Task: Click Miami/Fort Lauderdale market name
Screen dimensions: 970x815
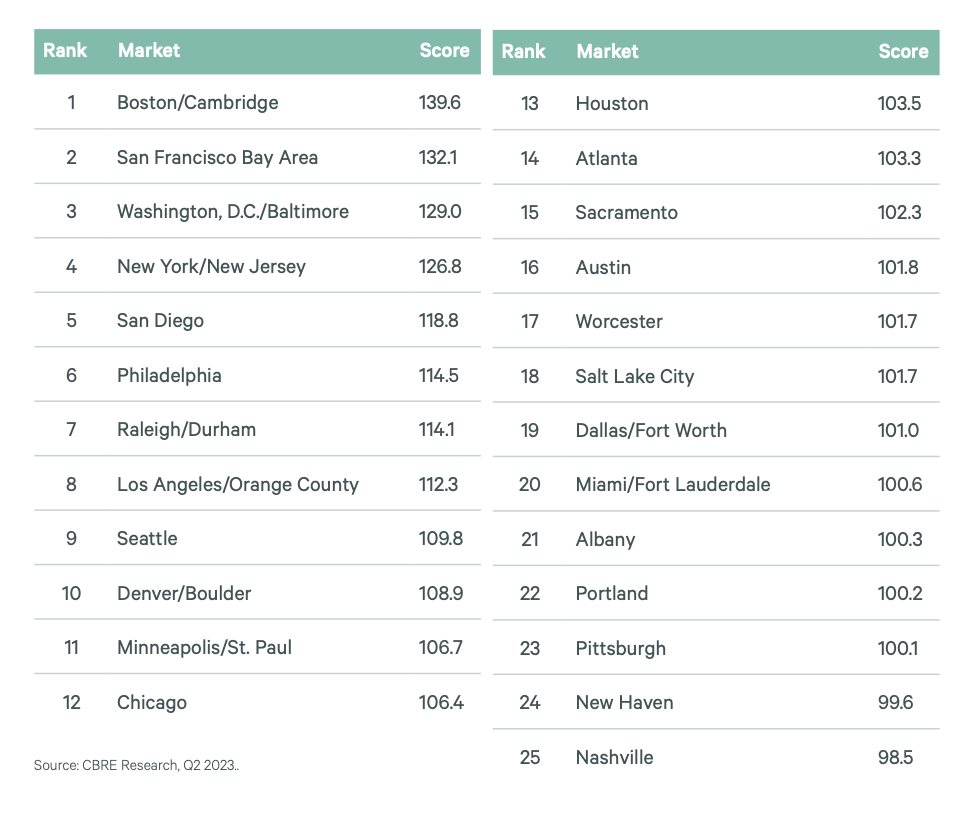Action: (673, 484)
